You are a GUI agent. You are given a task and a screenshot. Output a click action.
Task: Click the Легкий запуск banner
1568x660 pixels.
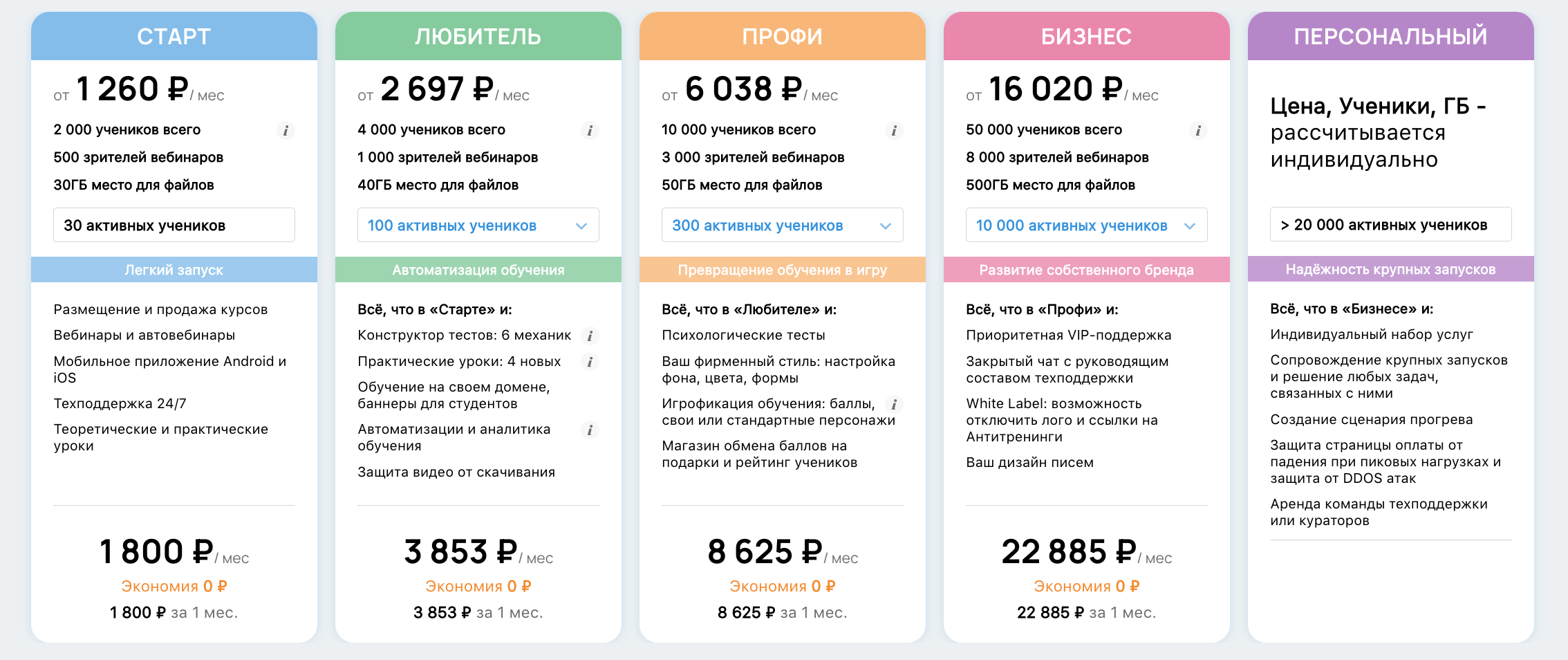coord(174,270)
